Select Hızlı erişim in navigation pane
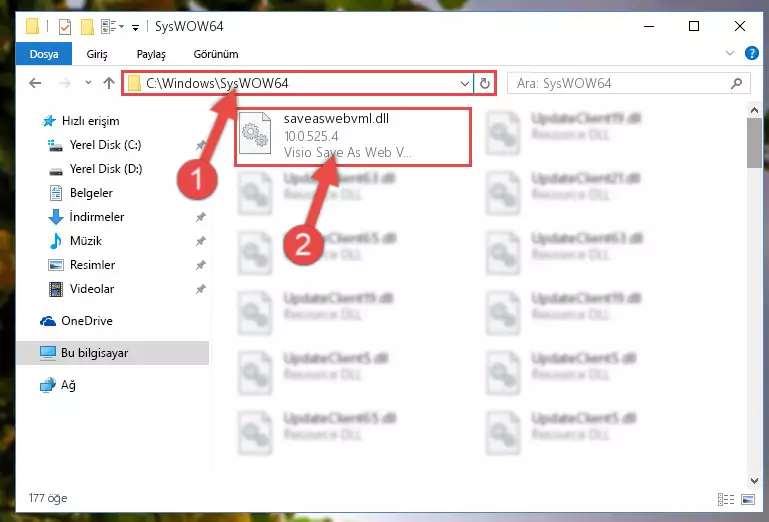Screen dimensions: 769x522 (x=90, y=121)
